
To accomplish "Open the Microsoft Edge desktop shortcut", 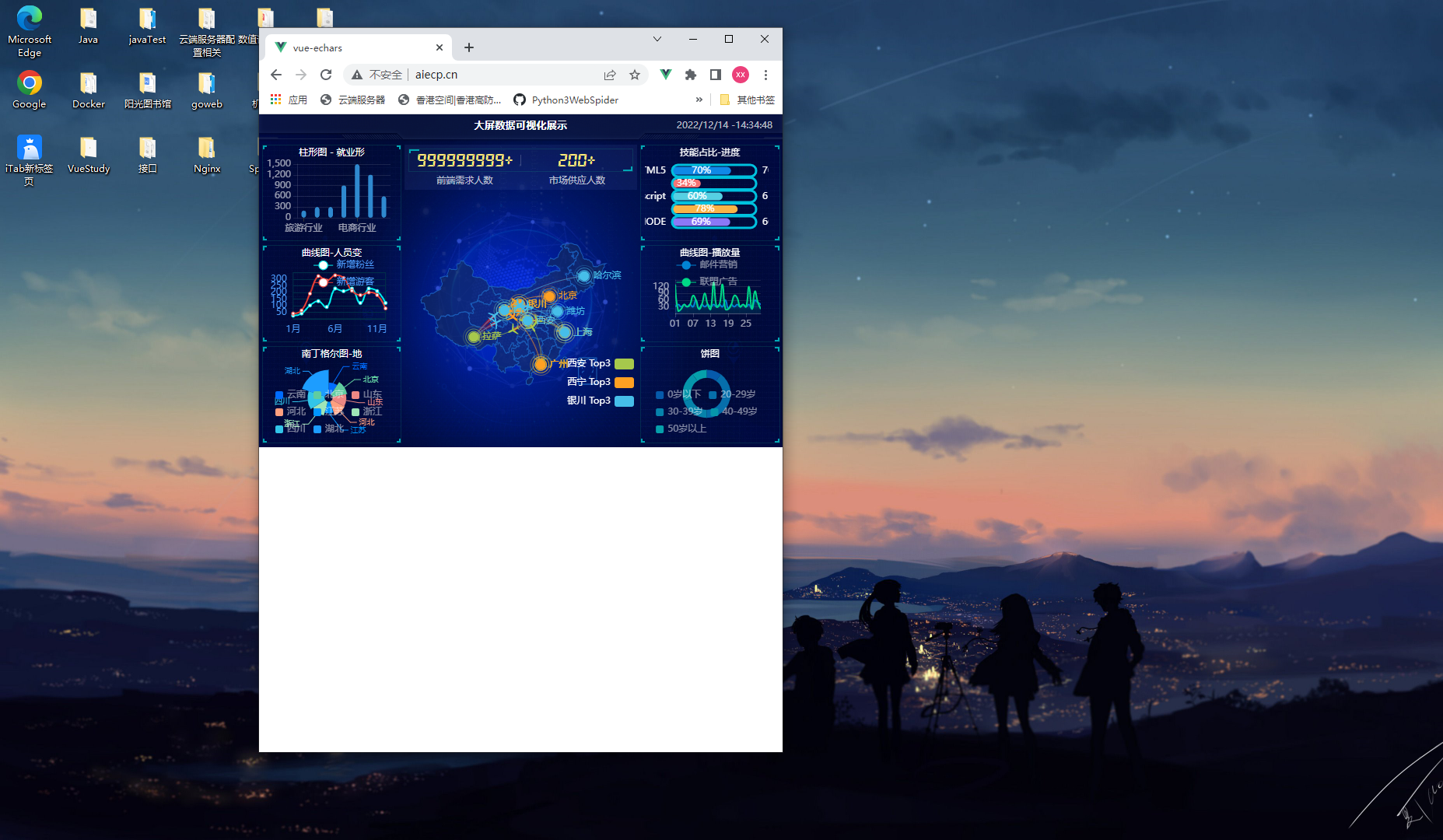I will pyautogui.click(x=30, y=32).
